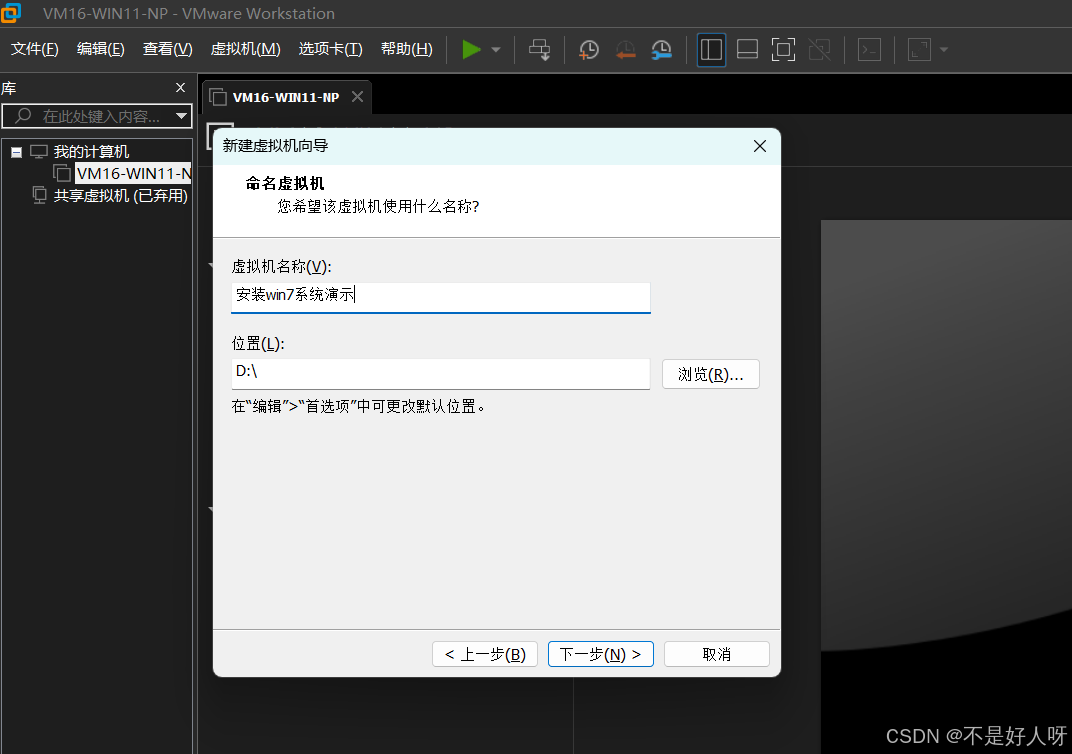Open snapshot manager wrench-clock icon
The image size is (1072, 754).
click(661, 49)
